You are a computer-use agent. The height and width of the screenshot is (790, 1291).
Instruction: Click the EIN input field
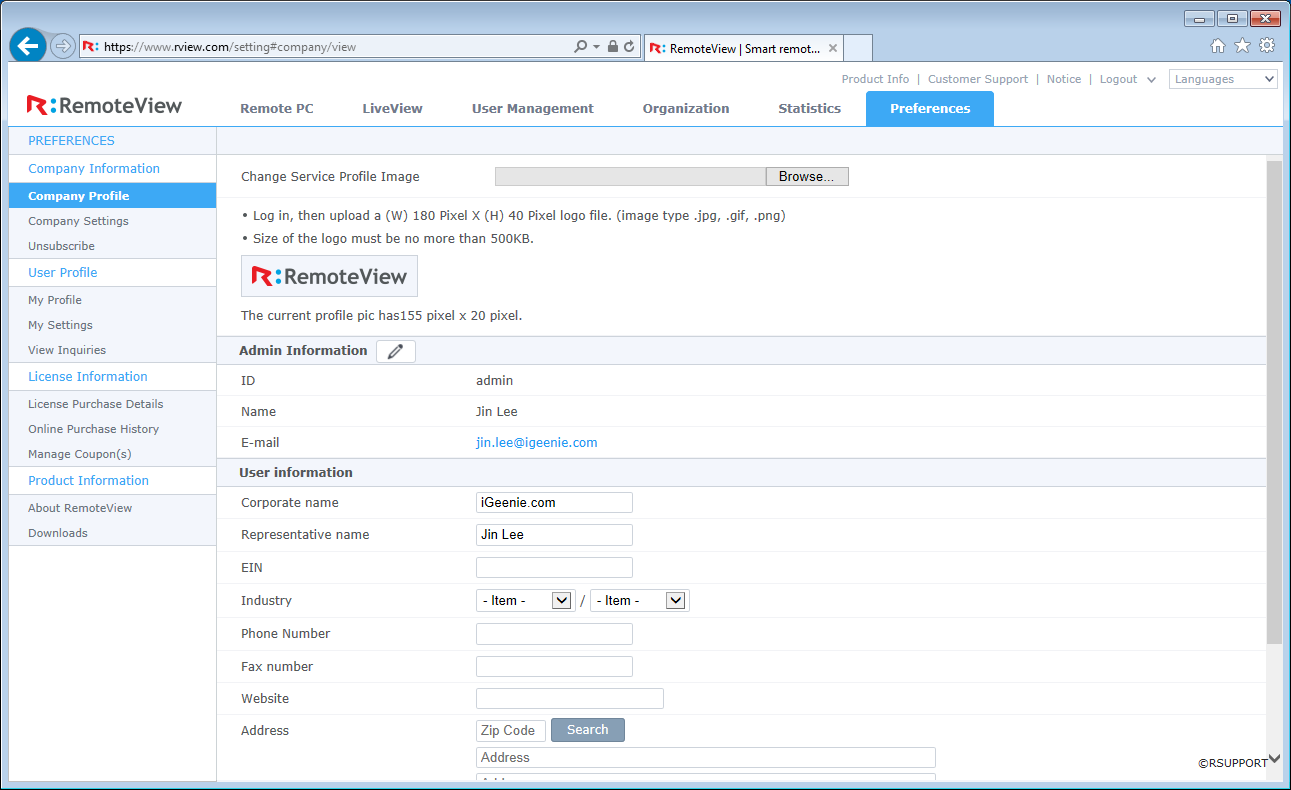pos(554,568)
